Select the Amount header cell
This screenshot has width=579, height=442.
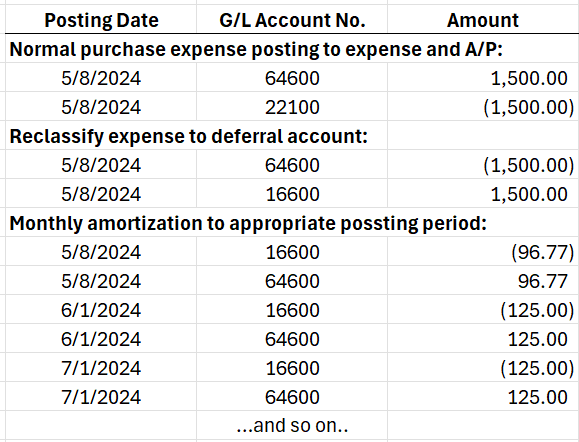483,20
